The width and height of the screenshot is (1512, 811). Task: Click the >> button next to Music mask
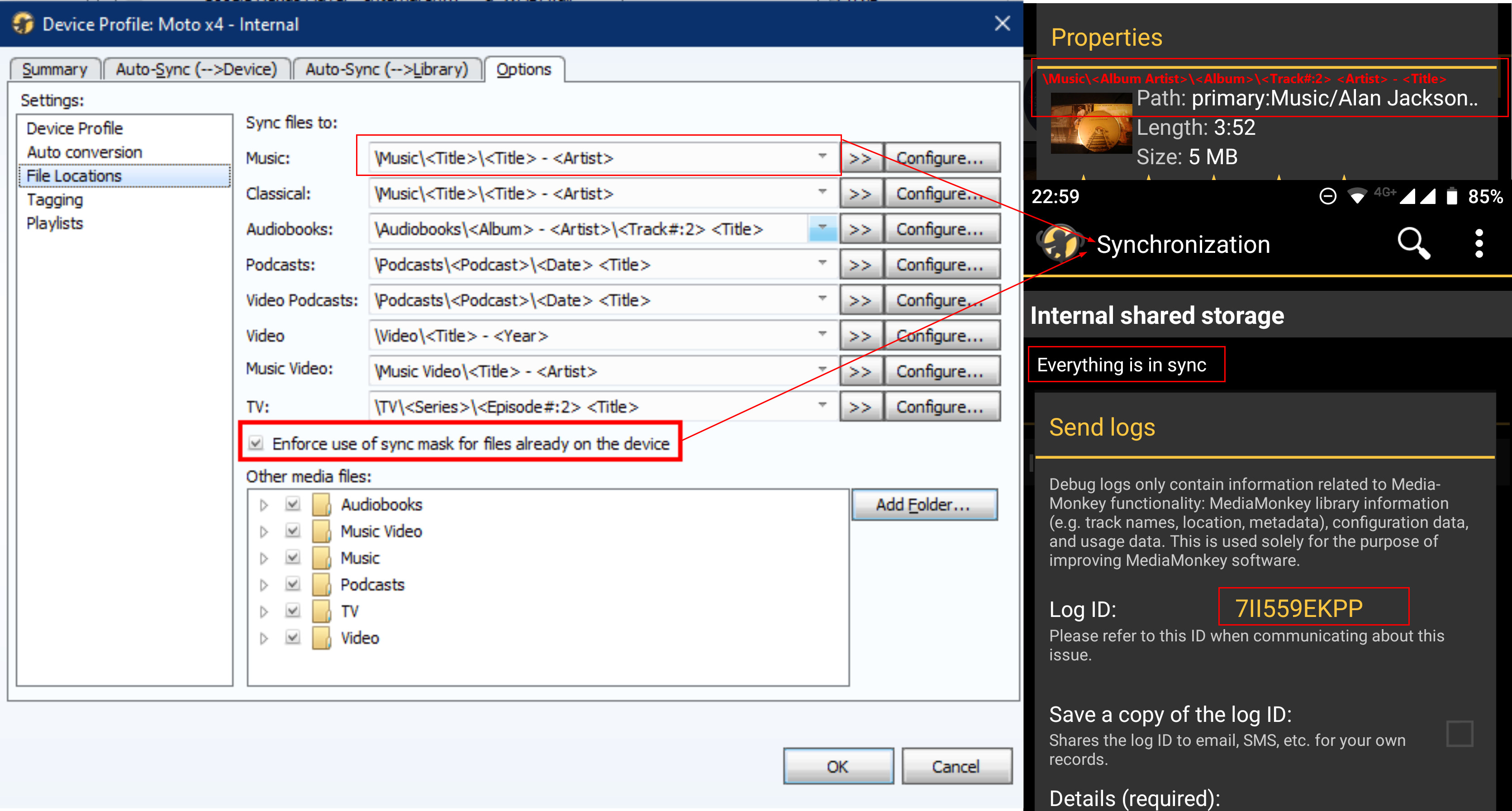pos(861,158)
